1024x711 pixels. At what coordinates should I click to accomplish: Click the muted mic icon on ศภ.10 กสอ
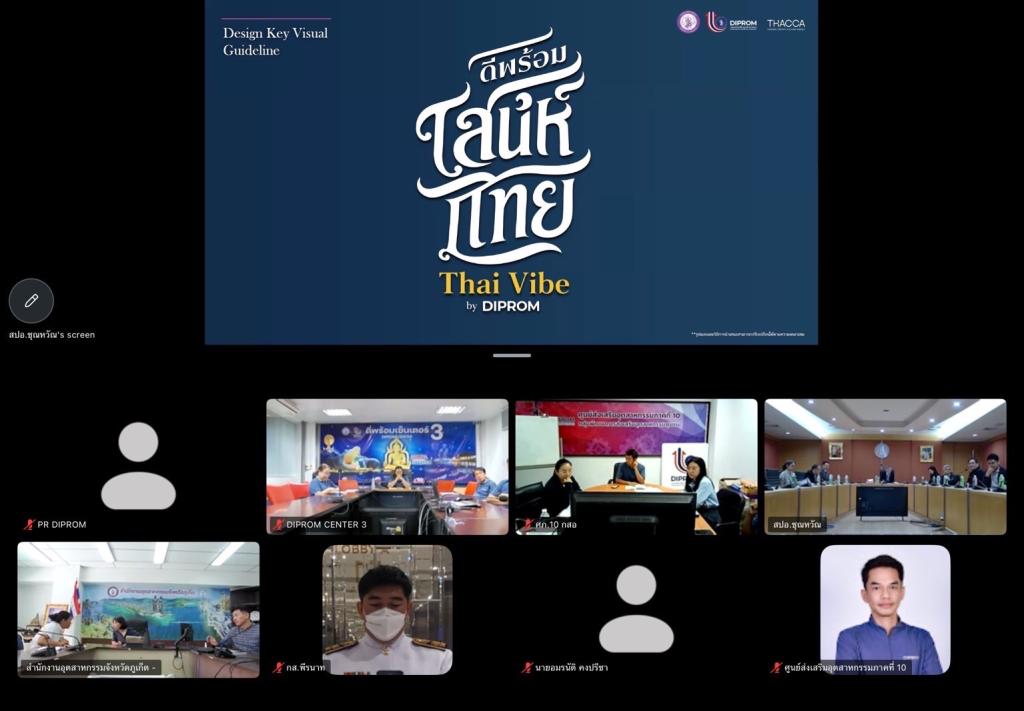click(x=527, y=524)
